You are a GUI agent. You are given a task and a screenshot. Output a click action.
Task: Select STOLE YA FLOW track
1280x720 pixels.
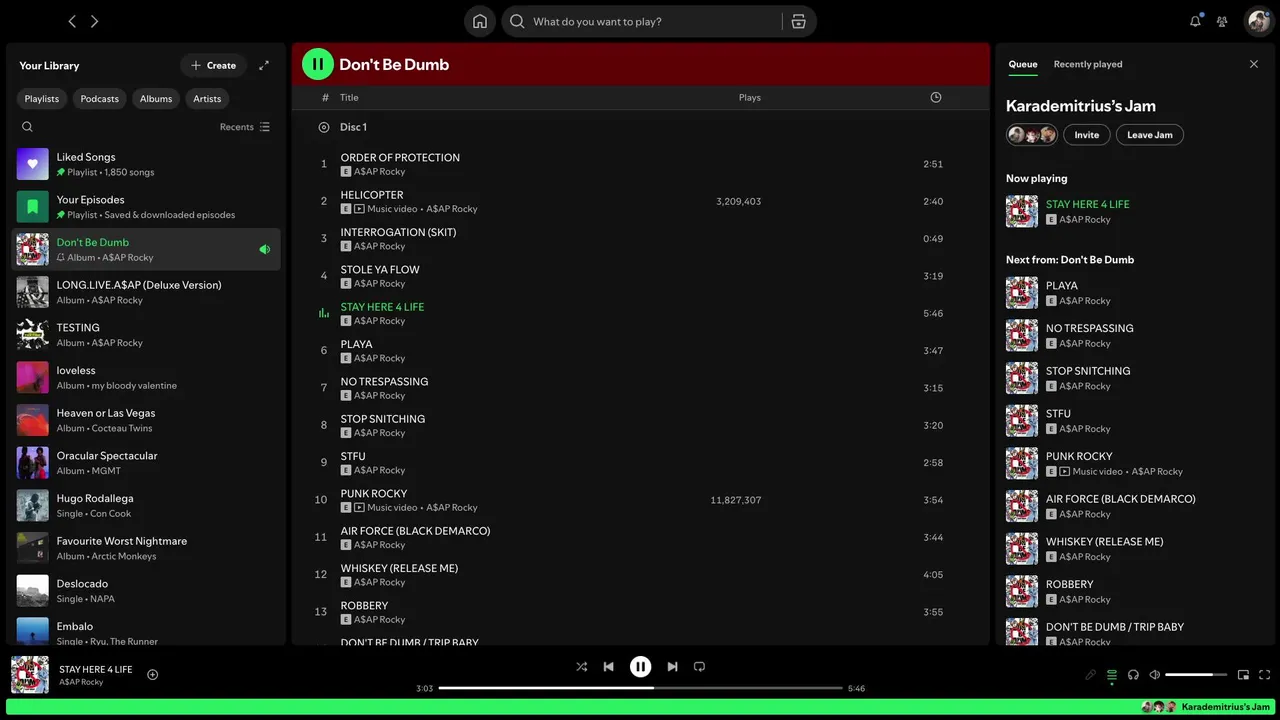click(640, 276)
